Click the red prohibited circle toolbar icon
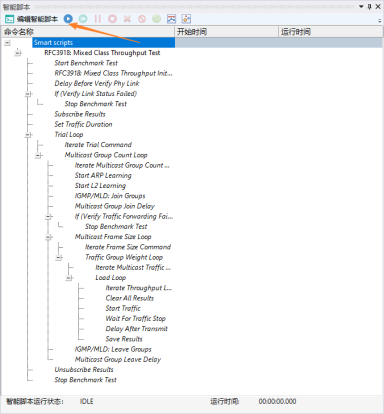Screen dimensions: 384x414 [142, 19]
